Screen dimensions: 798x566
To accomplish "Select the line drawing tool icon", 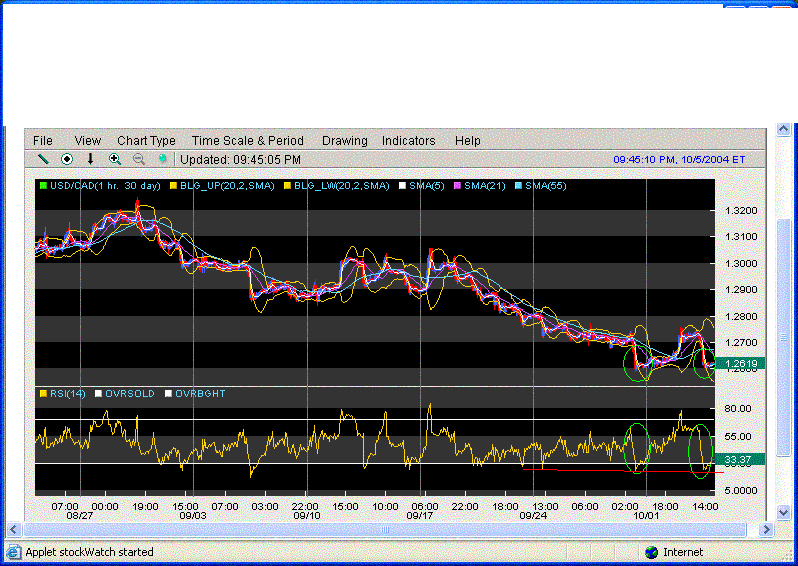I will (x=43, y=159).
